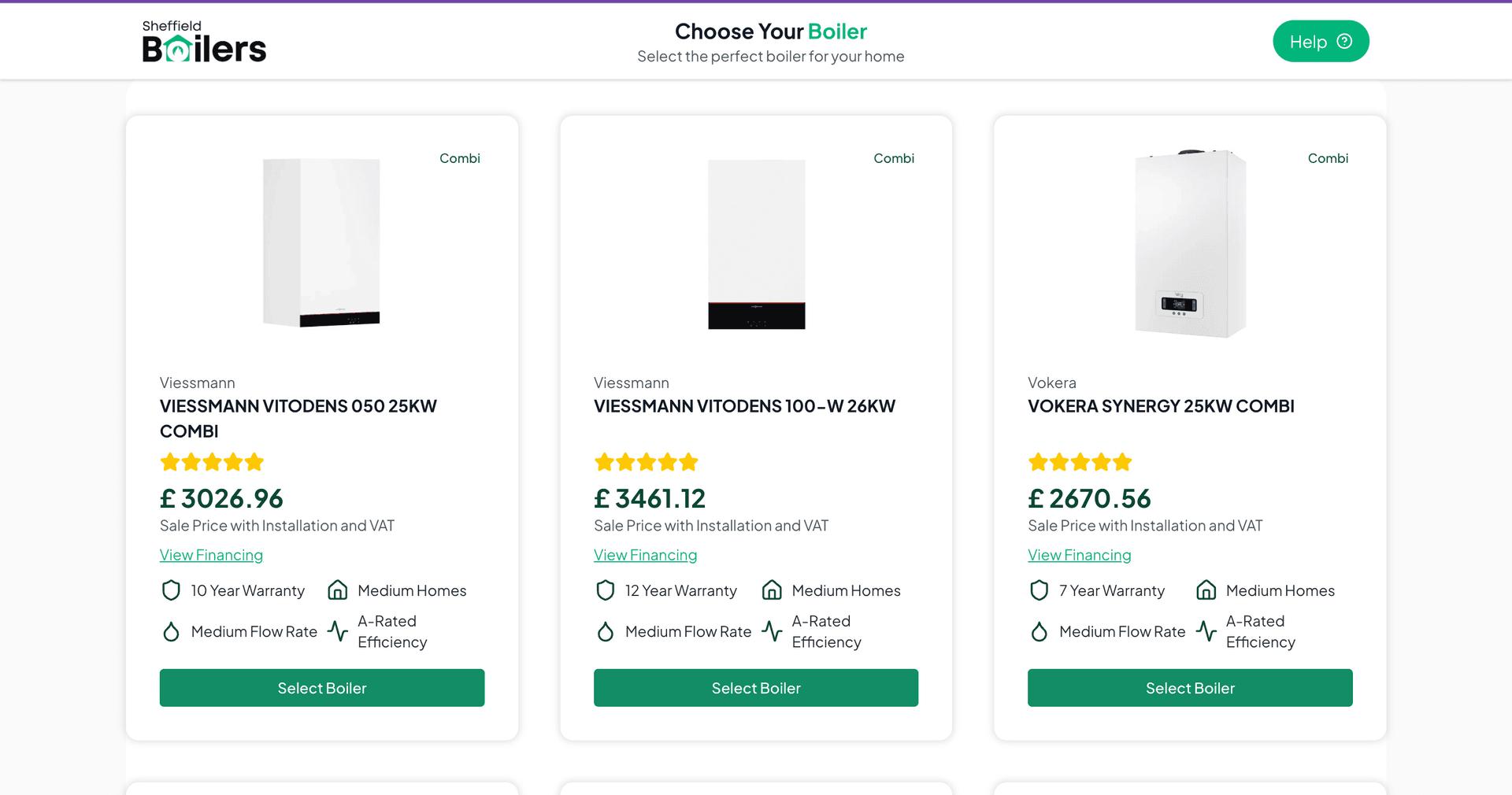This screenshot has width=1512, height=795.
Task: Click the first star rating on Vokera Synergy
Action: tap(1038, 462)
